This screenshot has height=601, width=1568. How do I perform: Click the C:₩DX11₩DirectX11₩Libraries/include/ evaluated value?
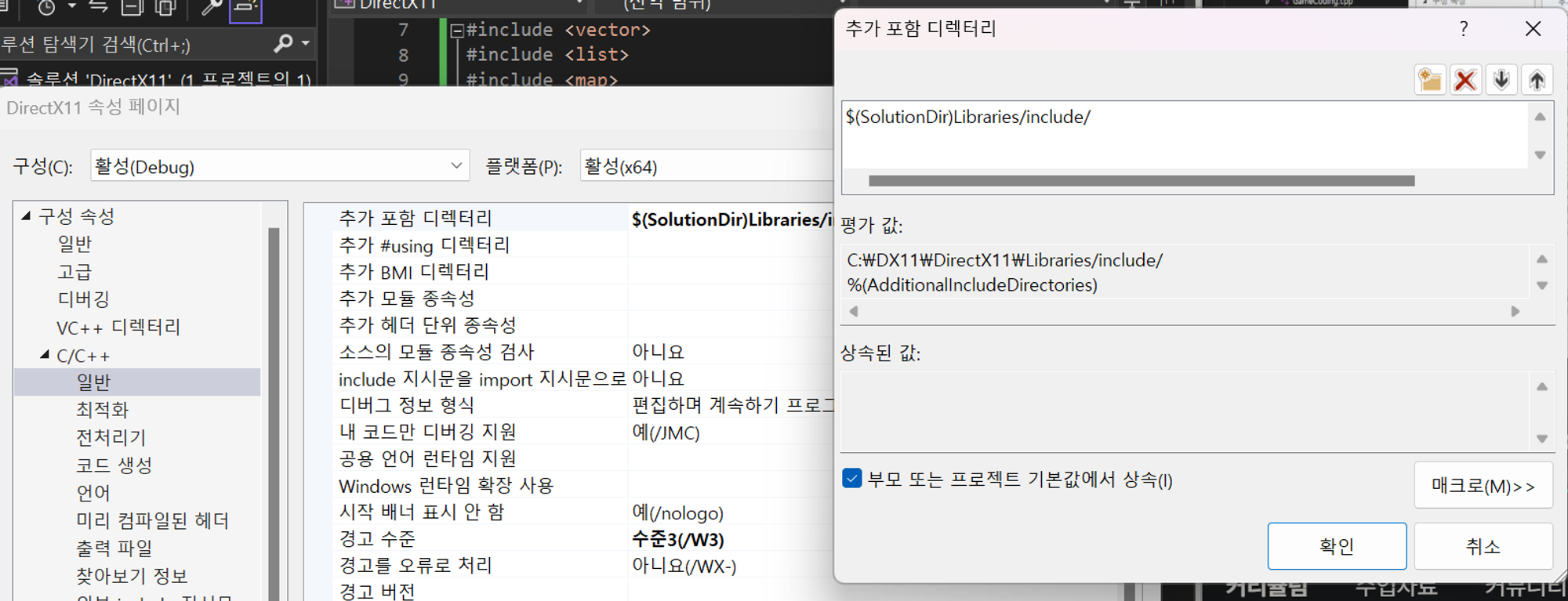tap(1004, 260)
